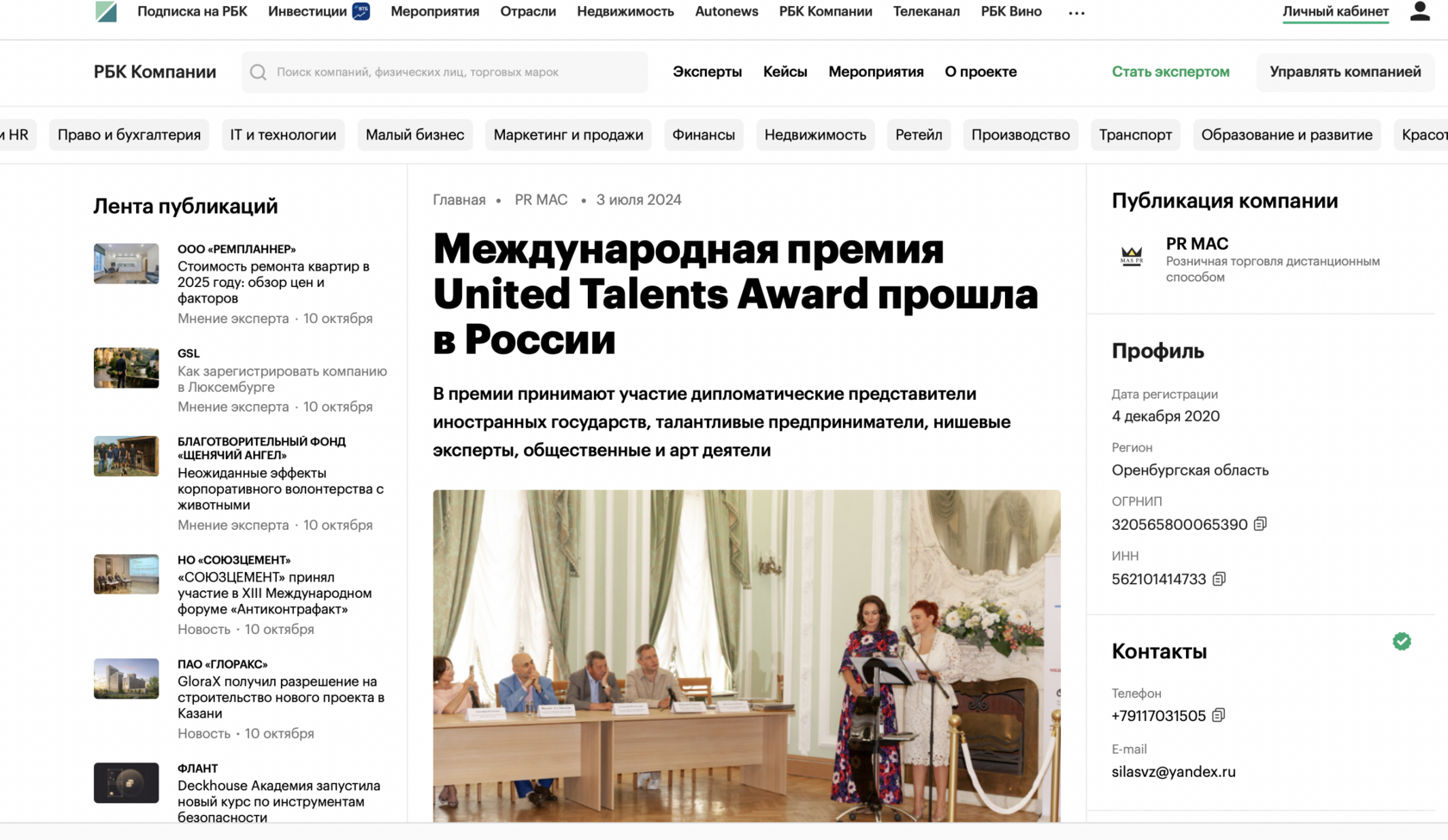
Task: Expand the more menu with three dots
Action: [1077, 13]
